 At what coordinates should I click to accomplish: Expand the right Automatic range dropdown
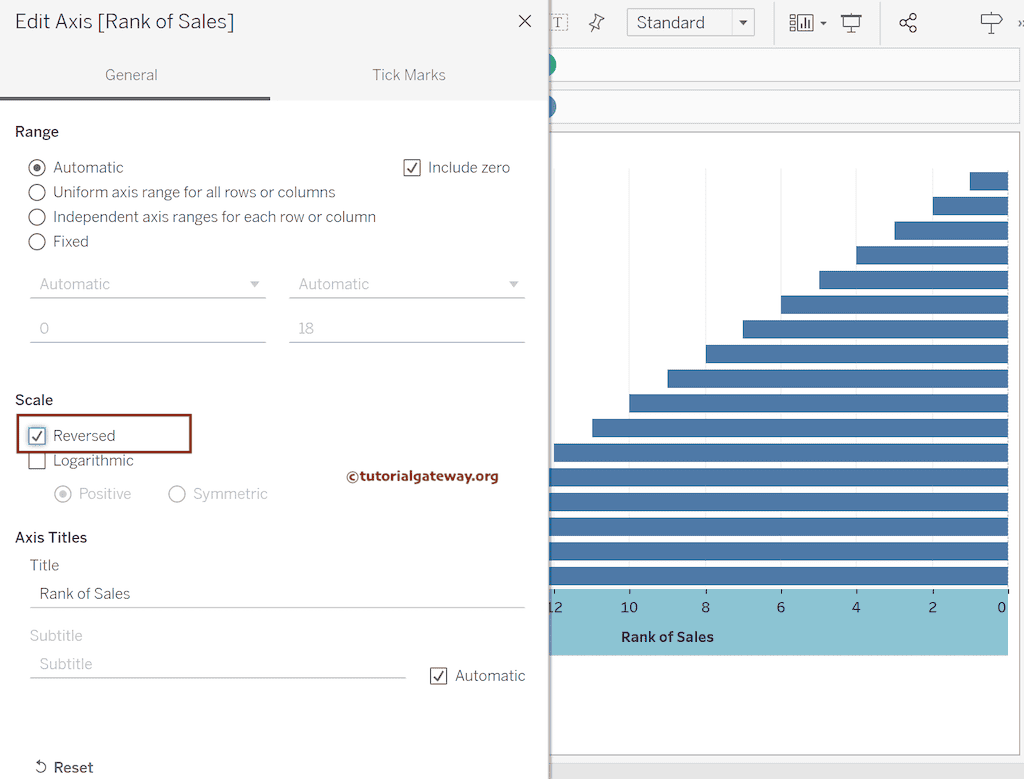(407, 285)
